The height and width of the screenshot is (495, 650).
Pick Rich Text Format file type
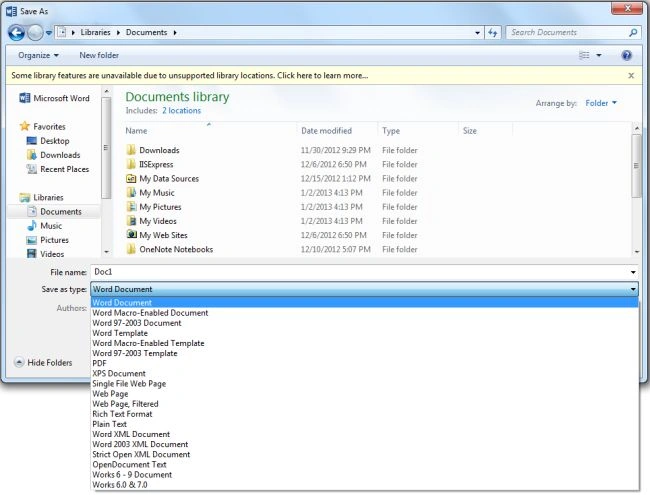(x=364, y=414)
